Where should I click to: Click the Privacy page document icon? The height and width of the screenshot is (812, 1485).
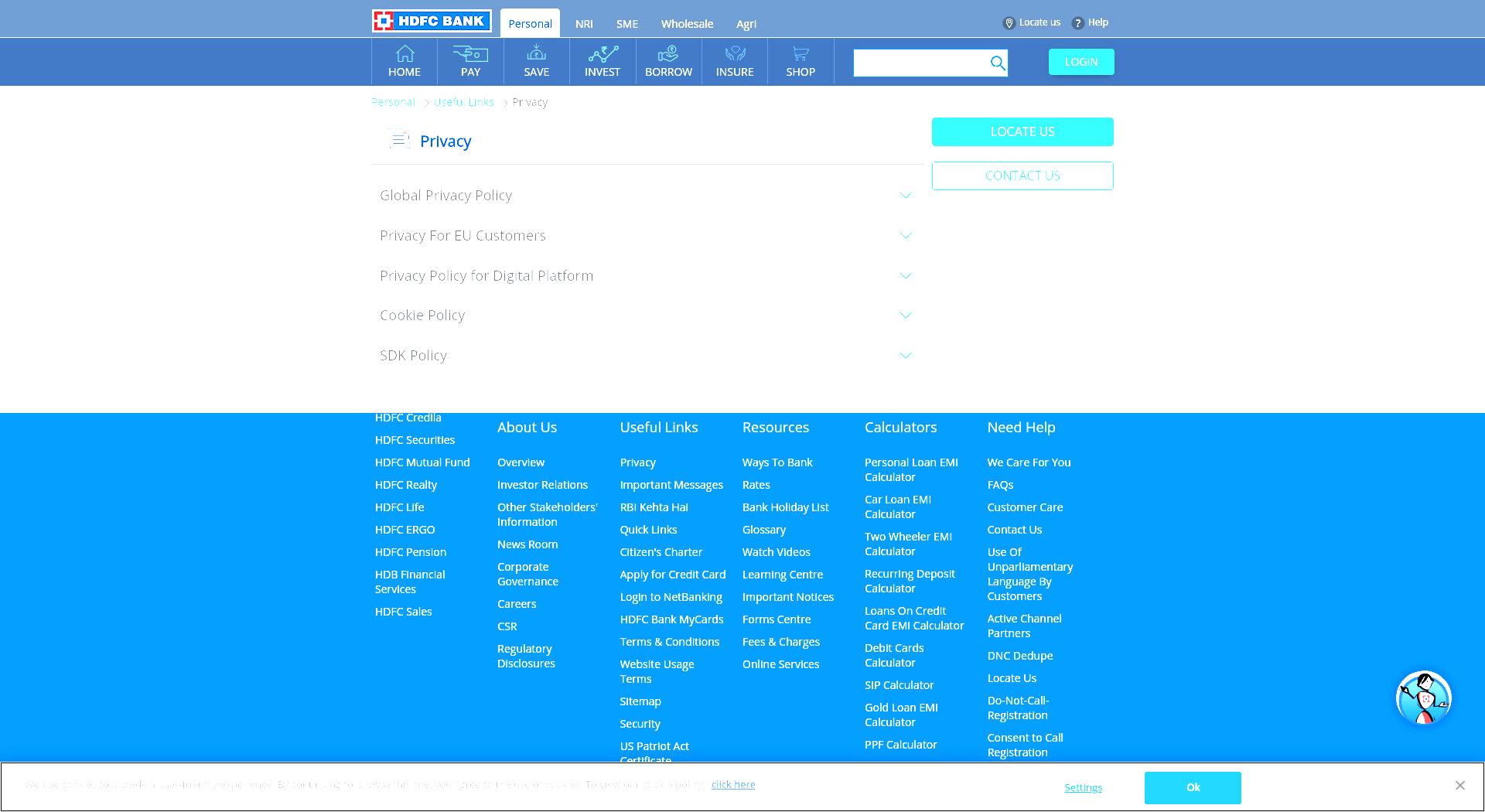click(x=399, y=140)
